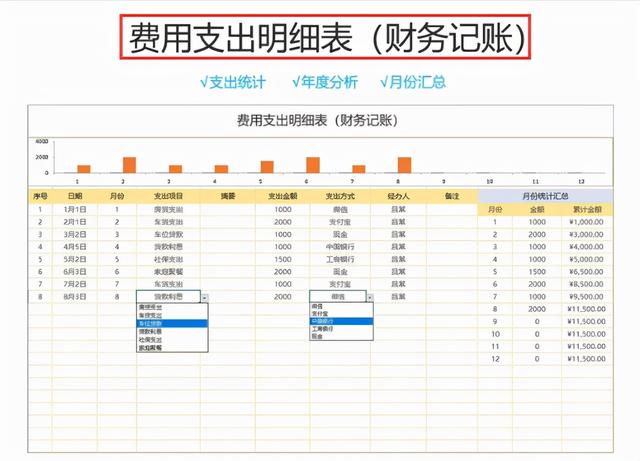Click the month 2 bar in the chart
Image resolution: width=640 pixels, height=461 pixels.
click(129, 165)
